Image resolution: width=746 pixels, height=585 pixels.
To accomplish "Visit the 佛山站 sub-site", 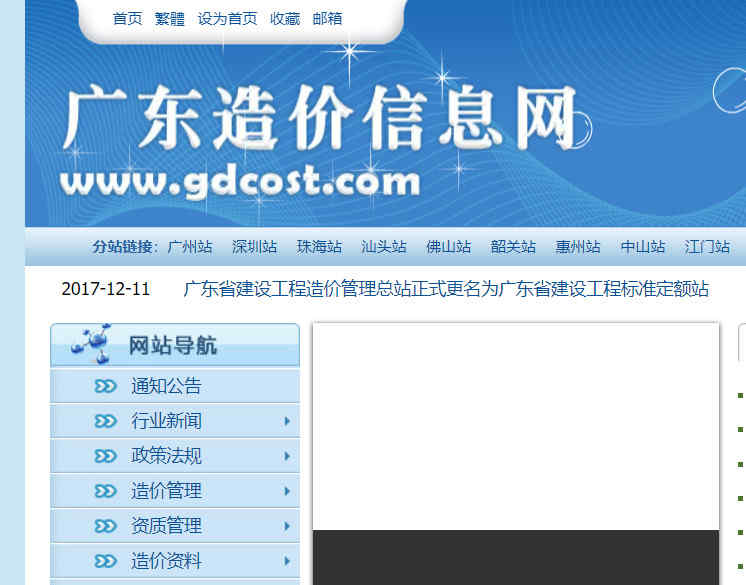I will point(448,247).
